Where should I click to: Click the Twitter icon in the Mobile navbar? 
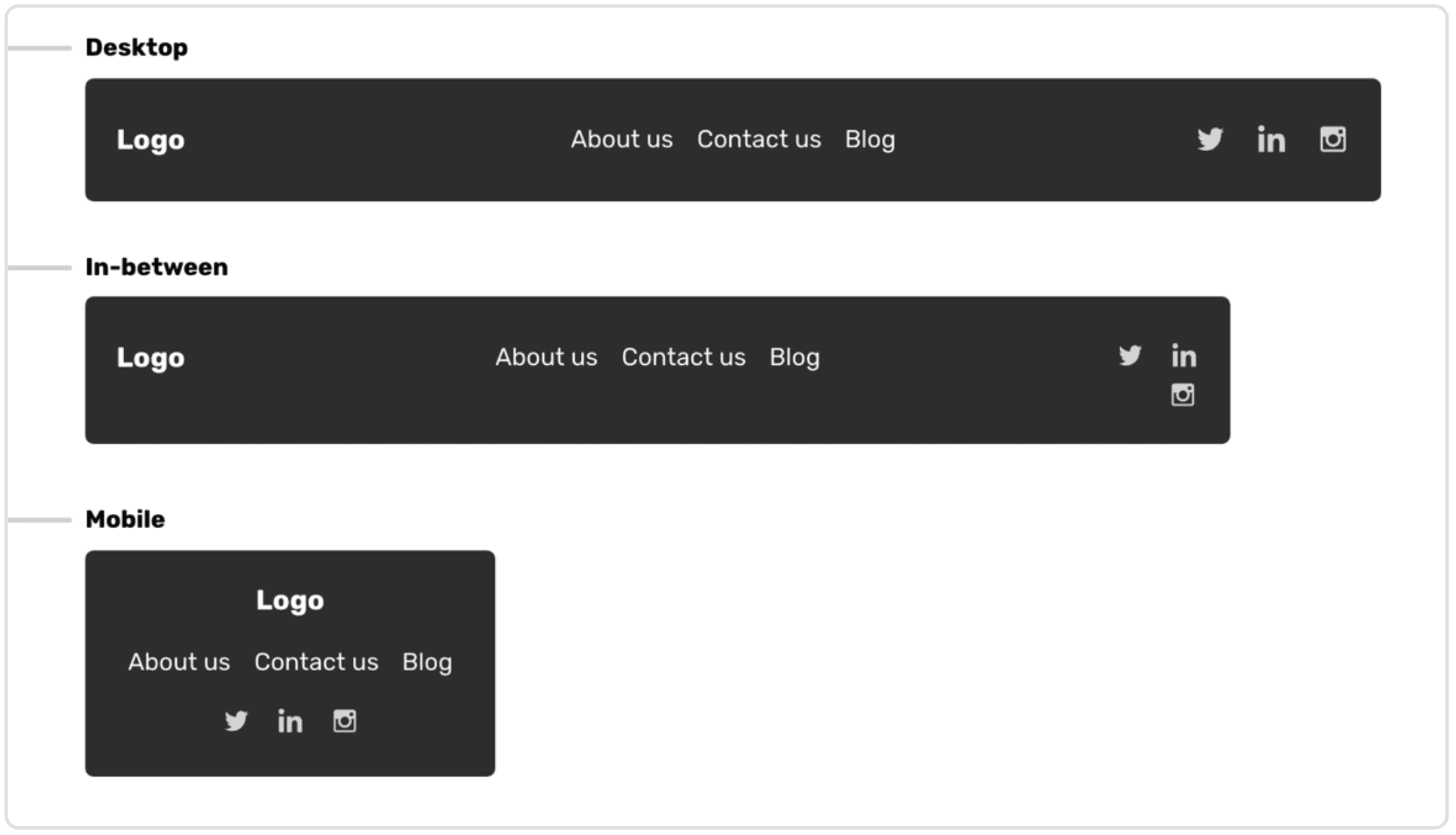point(236,721)
